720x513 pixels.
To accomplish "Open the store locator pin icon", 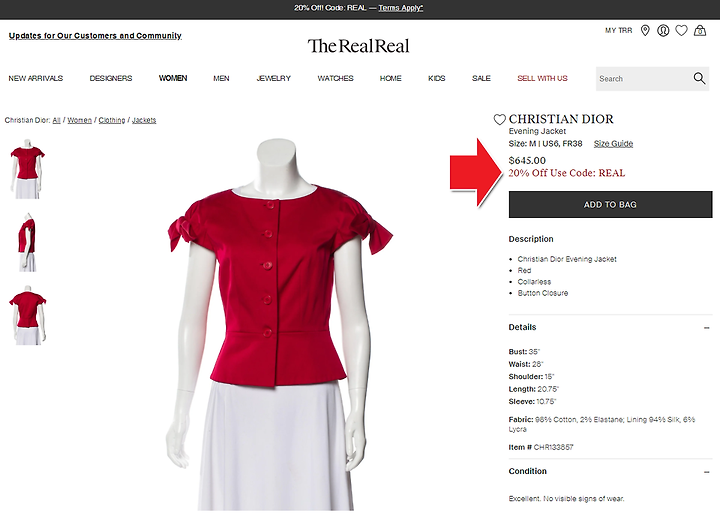I will coord(645,31).
